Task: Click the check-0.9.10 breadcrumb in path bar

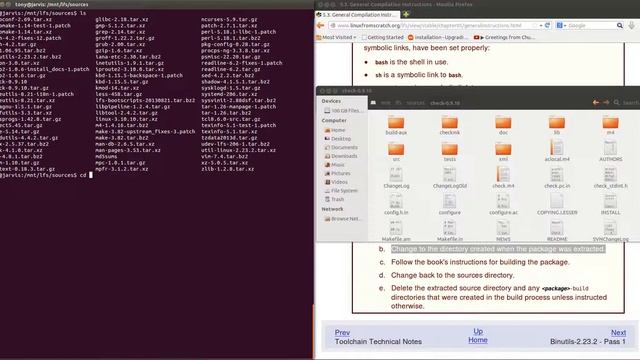Action: [x=445, y=103]
